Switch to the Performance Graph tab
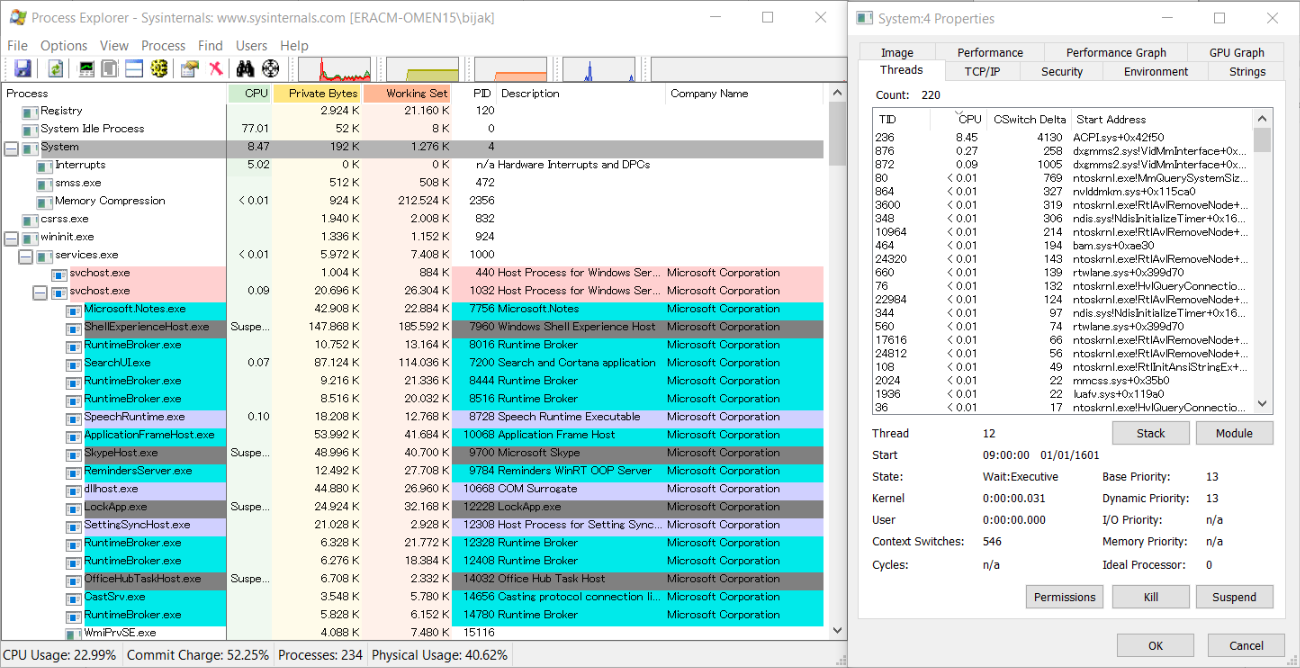Viewport: 1300px width, 668px height. pyautogui.click(x=1116, y=52)
